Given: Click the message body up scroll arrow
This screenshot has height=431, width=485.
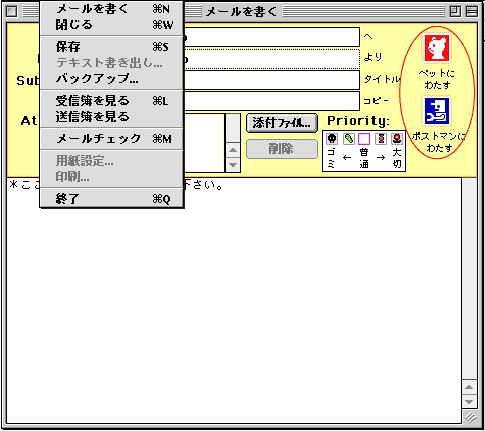Looking at the screenshot, I should coord(469,387).
